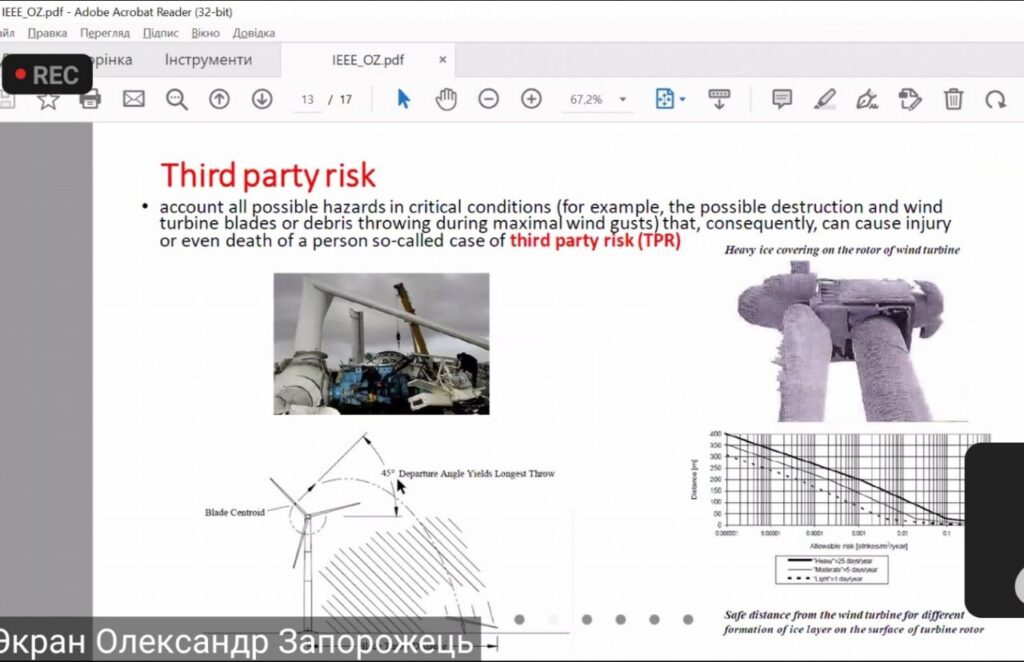
Task: Click the REC recording indicator
Action: pyautogui.click(x=47, y=75)
